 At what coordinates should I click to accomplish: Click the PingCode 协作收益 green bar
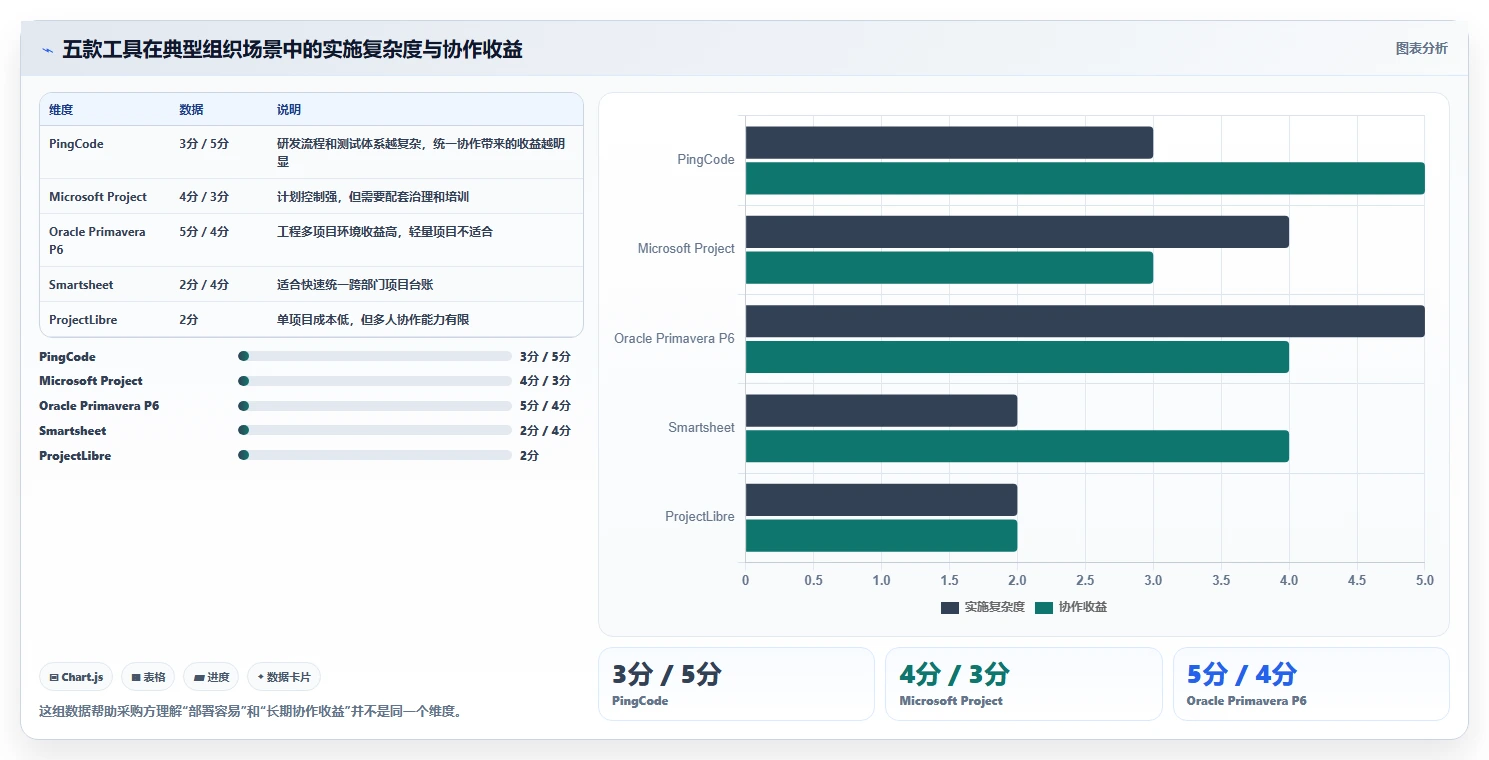(x=1085, y=178)
